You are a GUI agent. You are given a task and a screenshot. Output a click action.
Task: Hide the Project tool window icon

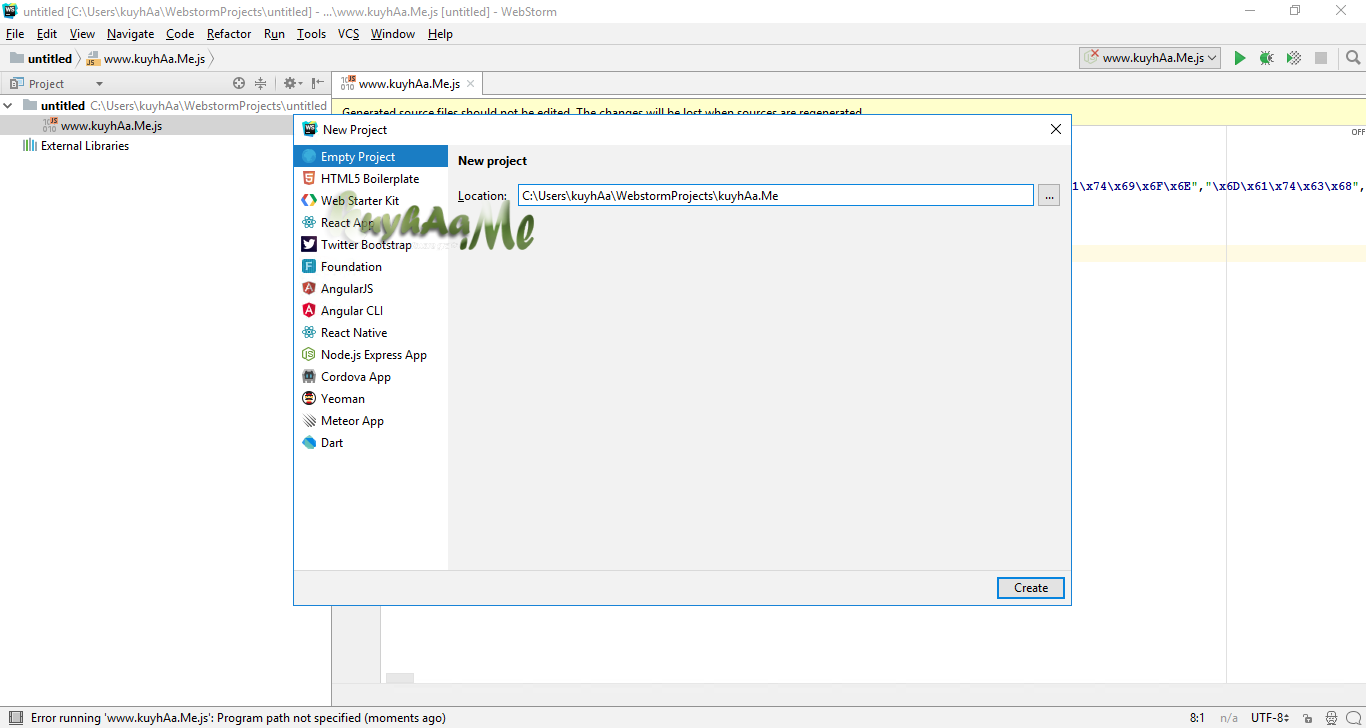317,84
